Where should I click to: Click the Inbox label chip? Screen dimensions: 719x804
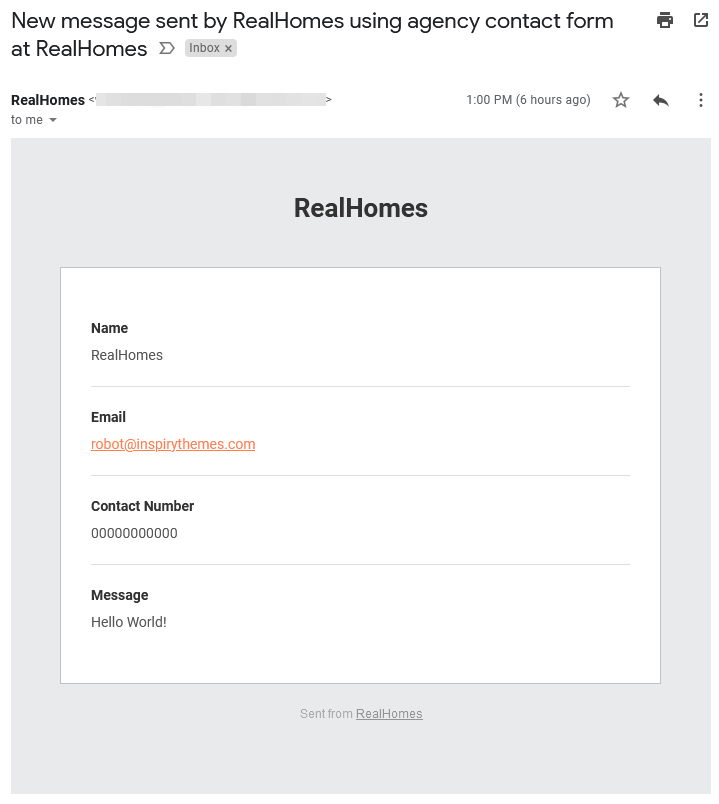(x=205, y=48)
